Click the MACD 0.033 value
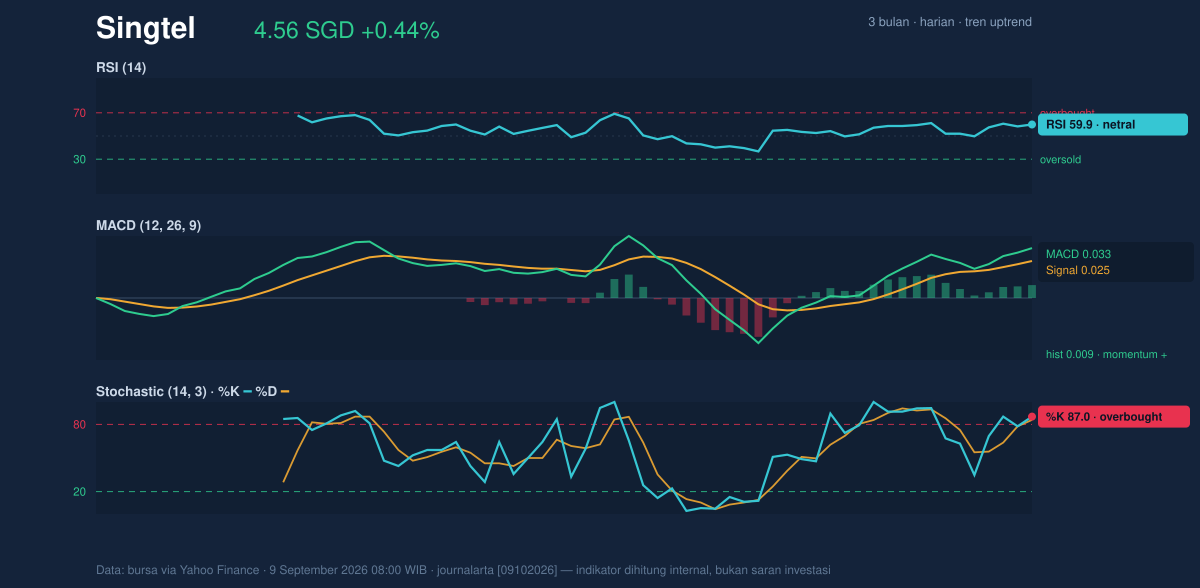Viewport: 1200px width, 588px height. pos(1078,254)
